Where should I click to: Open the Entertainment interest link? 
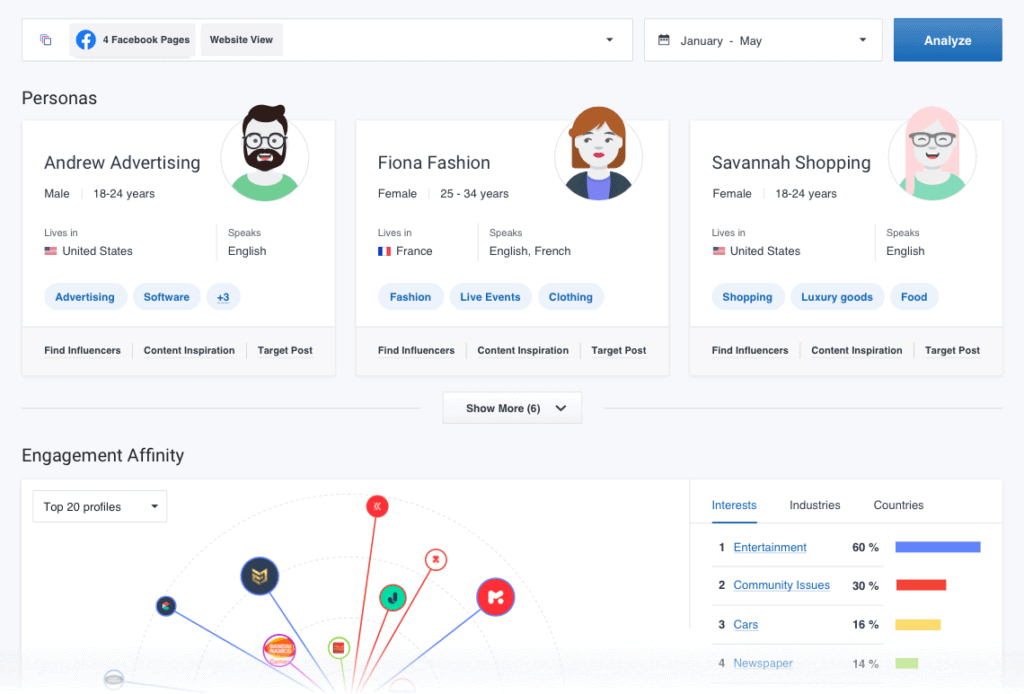(770, 547)
